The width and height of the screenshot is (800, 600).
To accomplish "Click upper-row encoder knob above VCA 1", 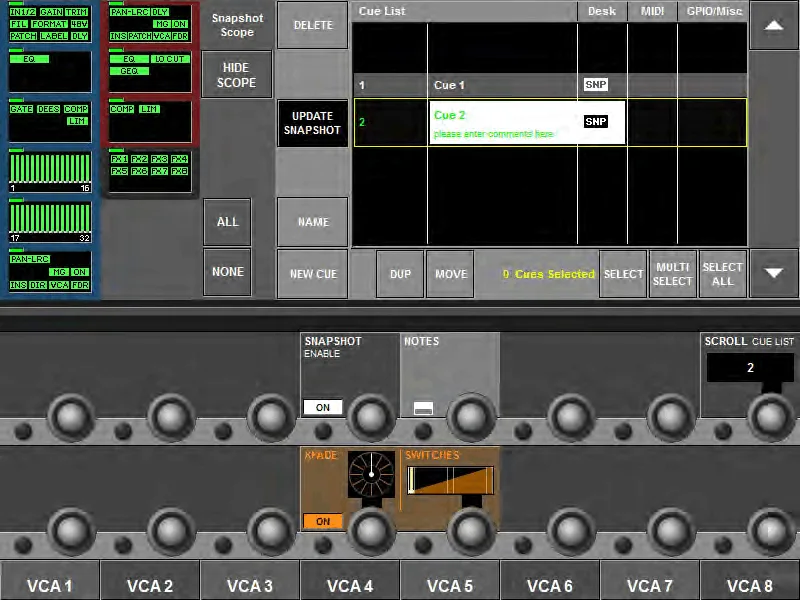I will coord(71,417).
